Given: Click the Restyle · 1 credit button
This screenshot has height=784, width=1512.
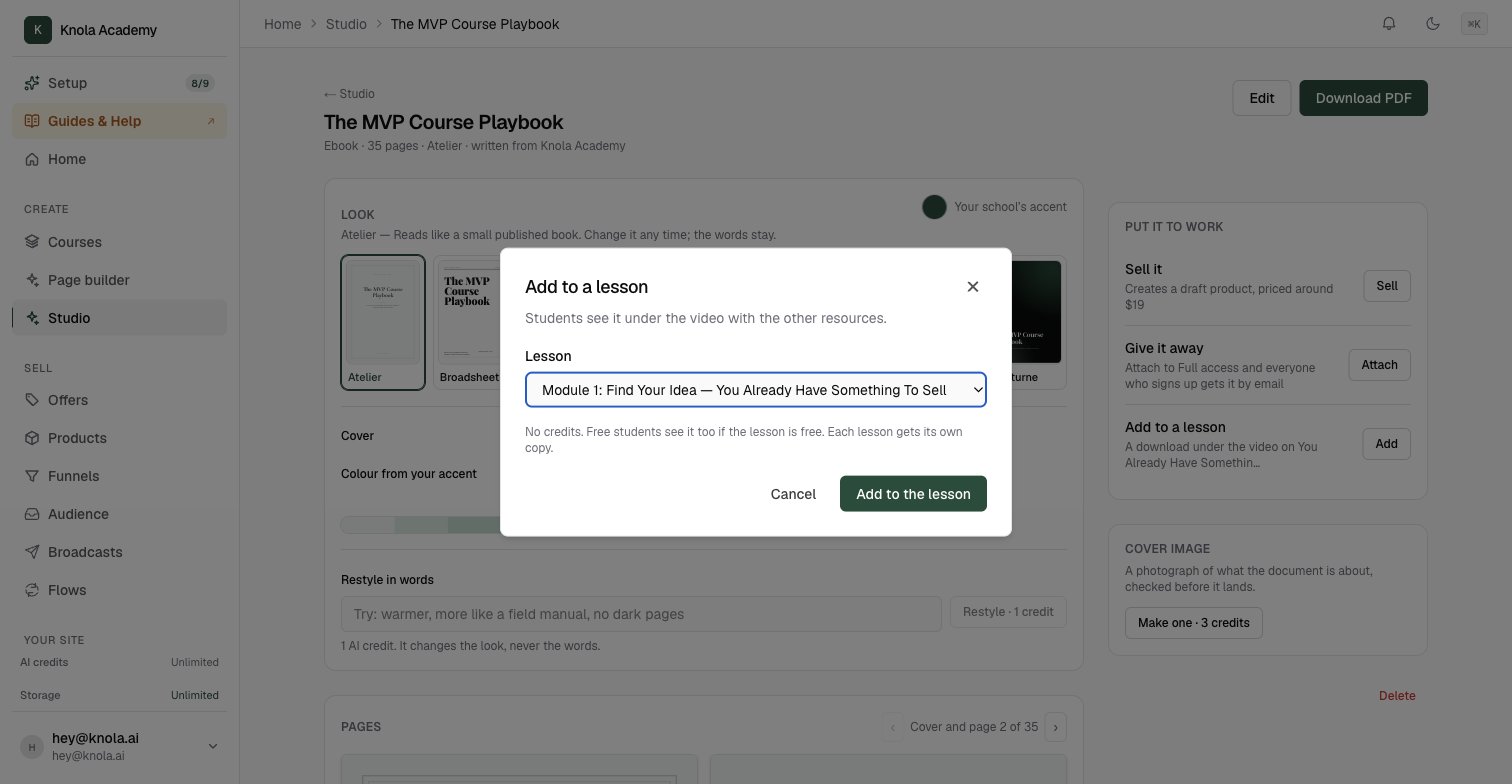Looking at the screenshot, I should click(x=1008, y=612).
